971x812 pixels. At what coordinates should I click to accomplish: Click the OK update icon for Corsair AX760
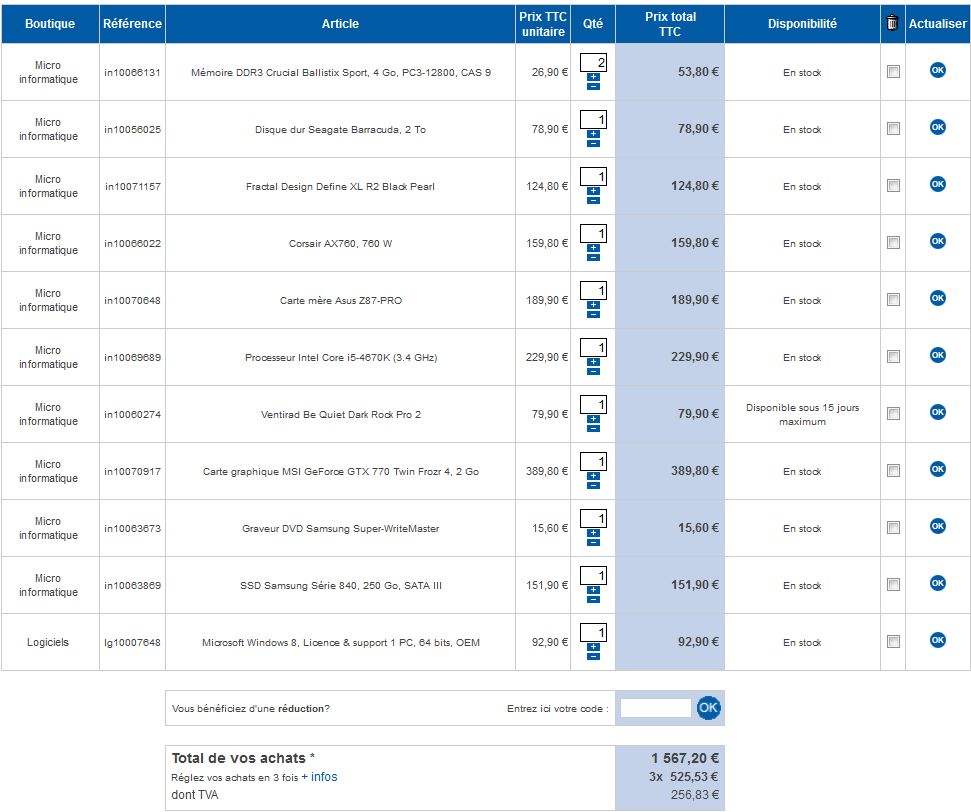pyautogui.click(x=938, y=241)
